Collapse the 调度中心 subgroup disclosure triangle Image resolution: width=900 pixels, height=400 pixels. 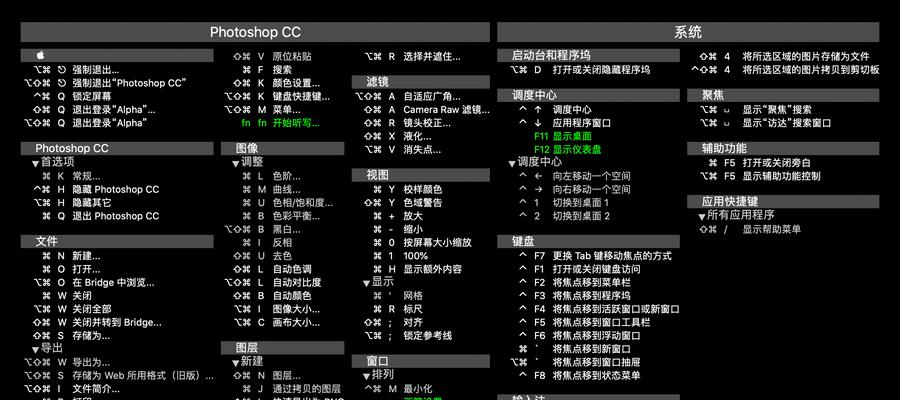512,164
